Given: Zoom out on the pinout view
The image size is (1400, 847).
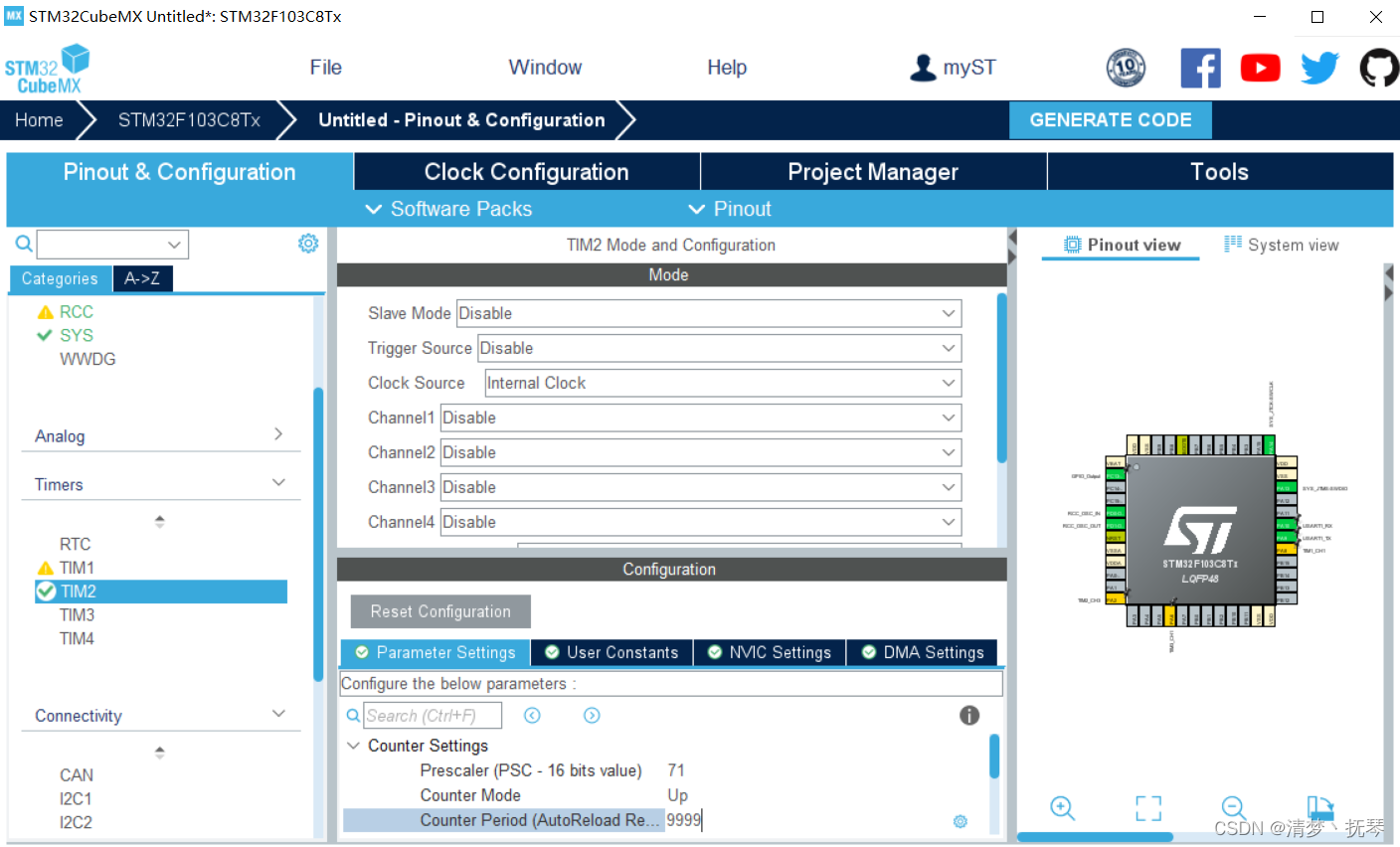Looking at the screenshot, I should click(x=1234, y=808).
